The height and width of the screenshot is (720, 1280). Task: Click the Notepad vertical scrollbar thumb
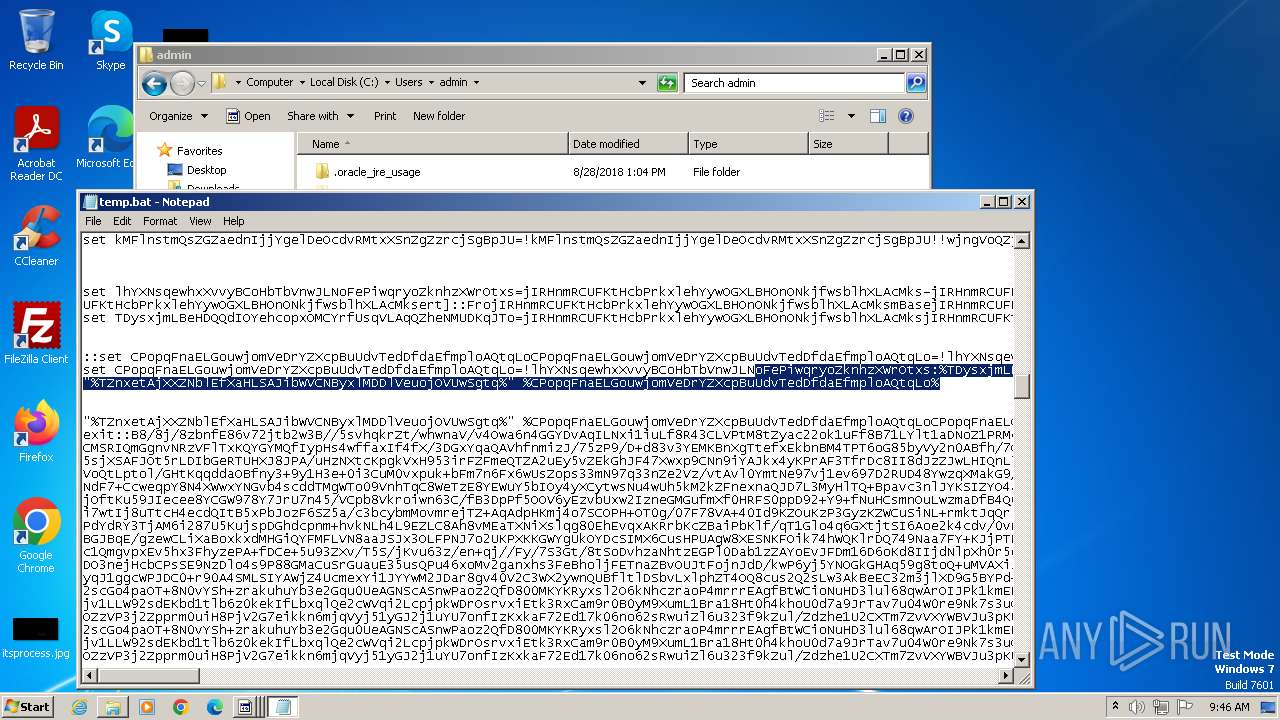click(x=1022, y=388)
